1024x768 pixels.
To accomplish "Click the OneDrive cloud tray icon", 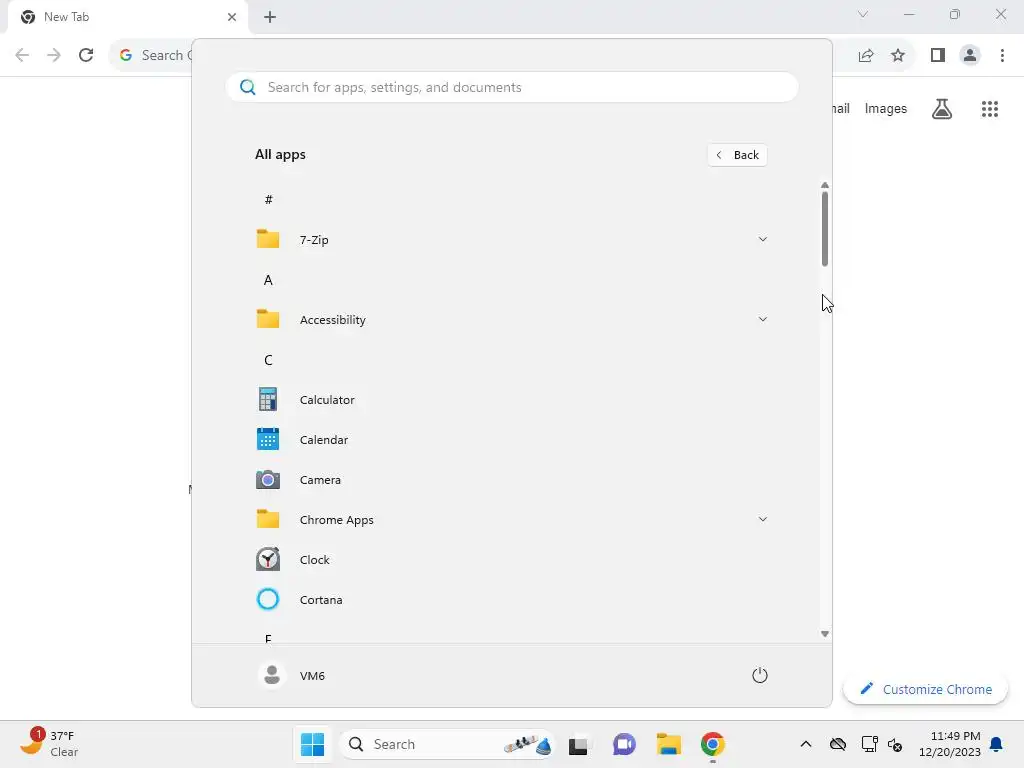I will click(838, 744).
